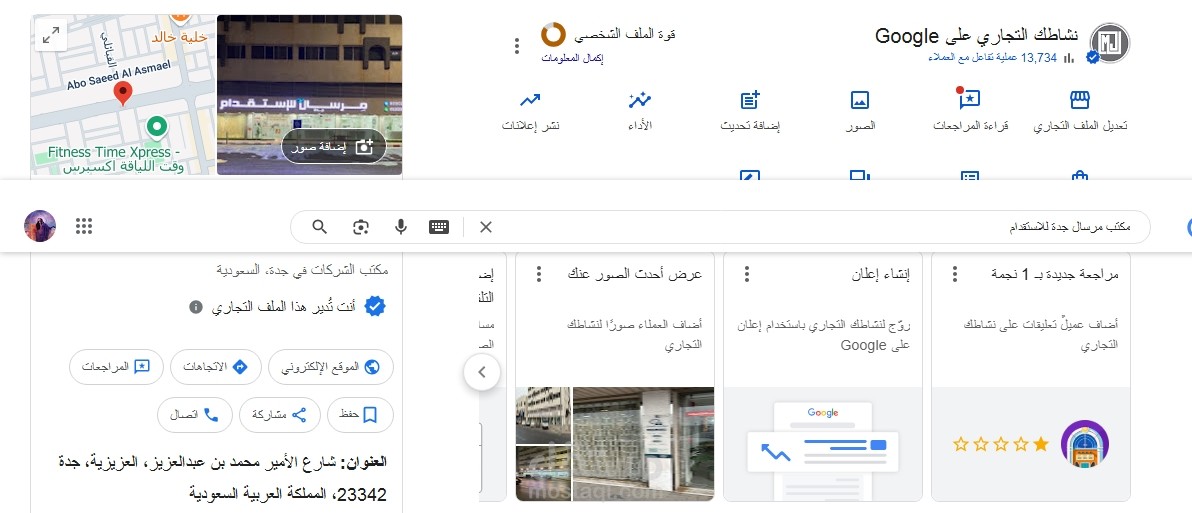Click verified badge beside manage profile text
The image size is (1192, 513).
[x=376, y=307]
